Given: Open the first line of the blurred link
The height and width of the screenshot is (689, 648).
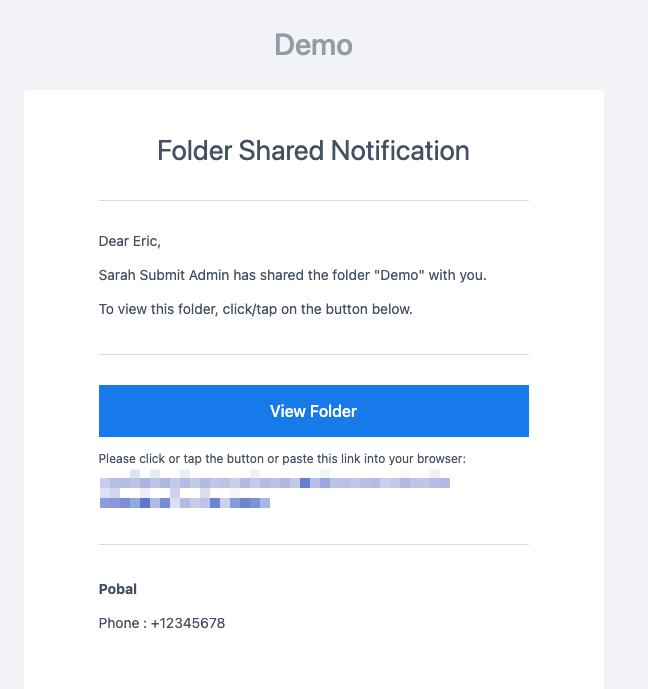Looking at the screenshot, I should click(x=274, y=483).
